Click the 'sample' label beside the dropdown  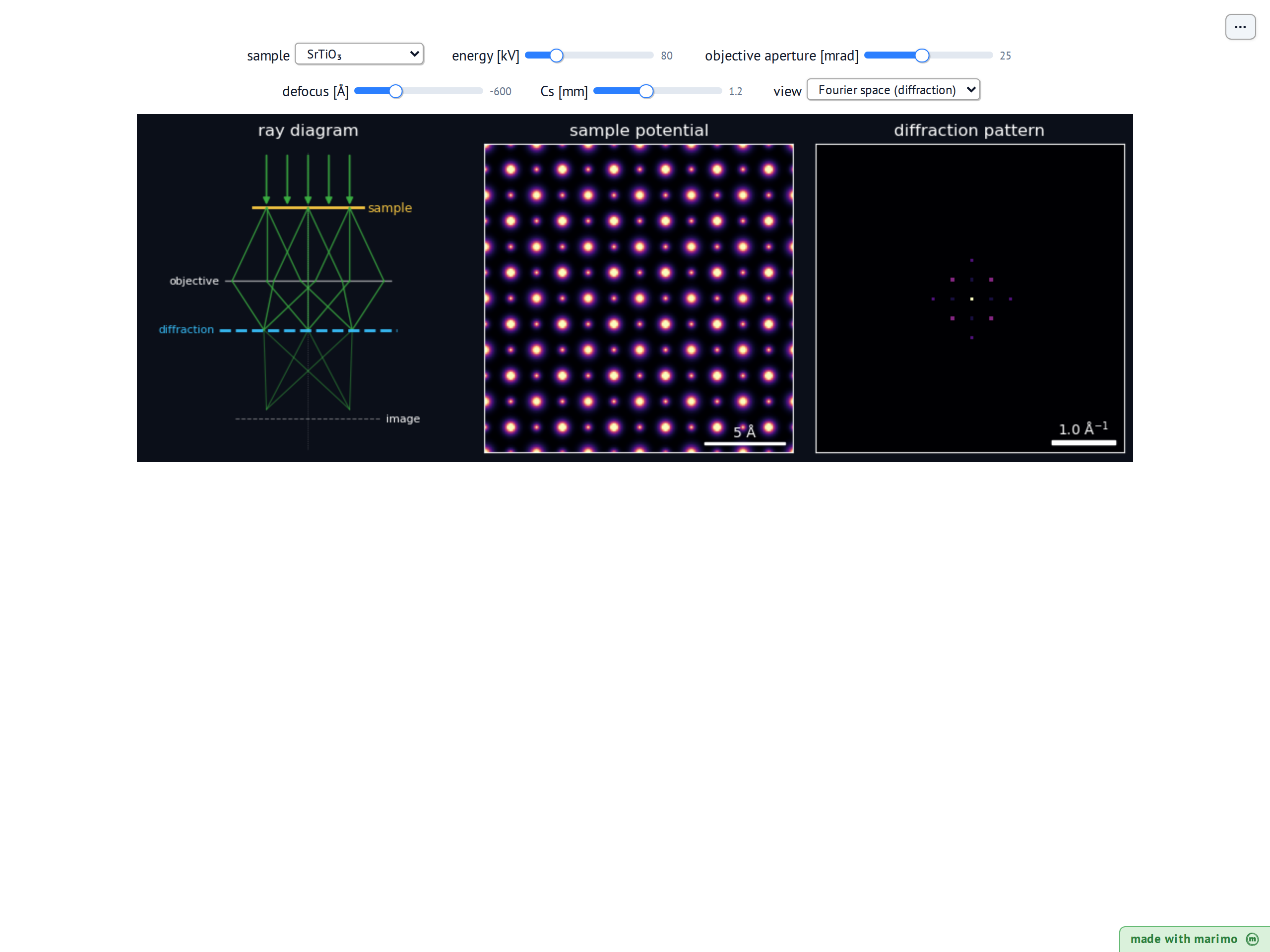click(x=267, y=56)
